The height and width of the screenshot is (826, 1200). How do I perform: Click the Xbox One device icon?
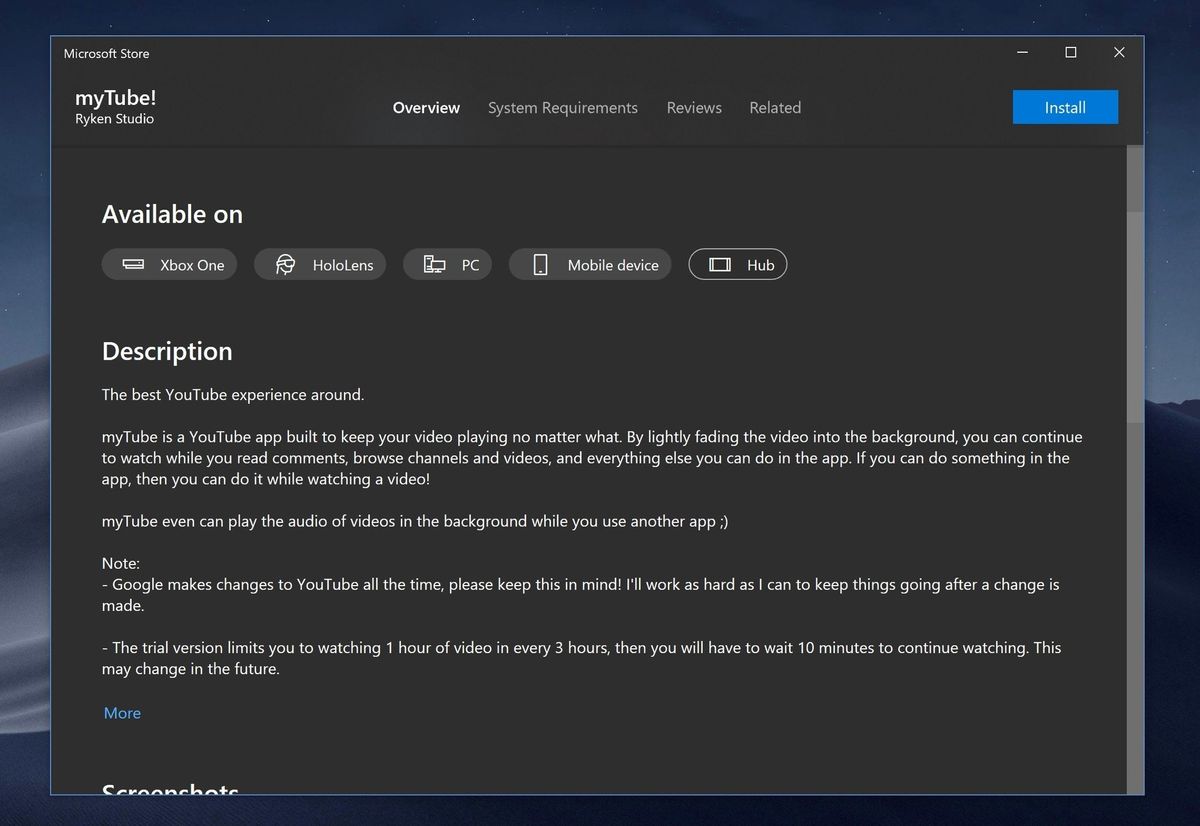[133, 264]
